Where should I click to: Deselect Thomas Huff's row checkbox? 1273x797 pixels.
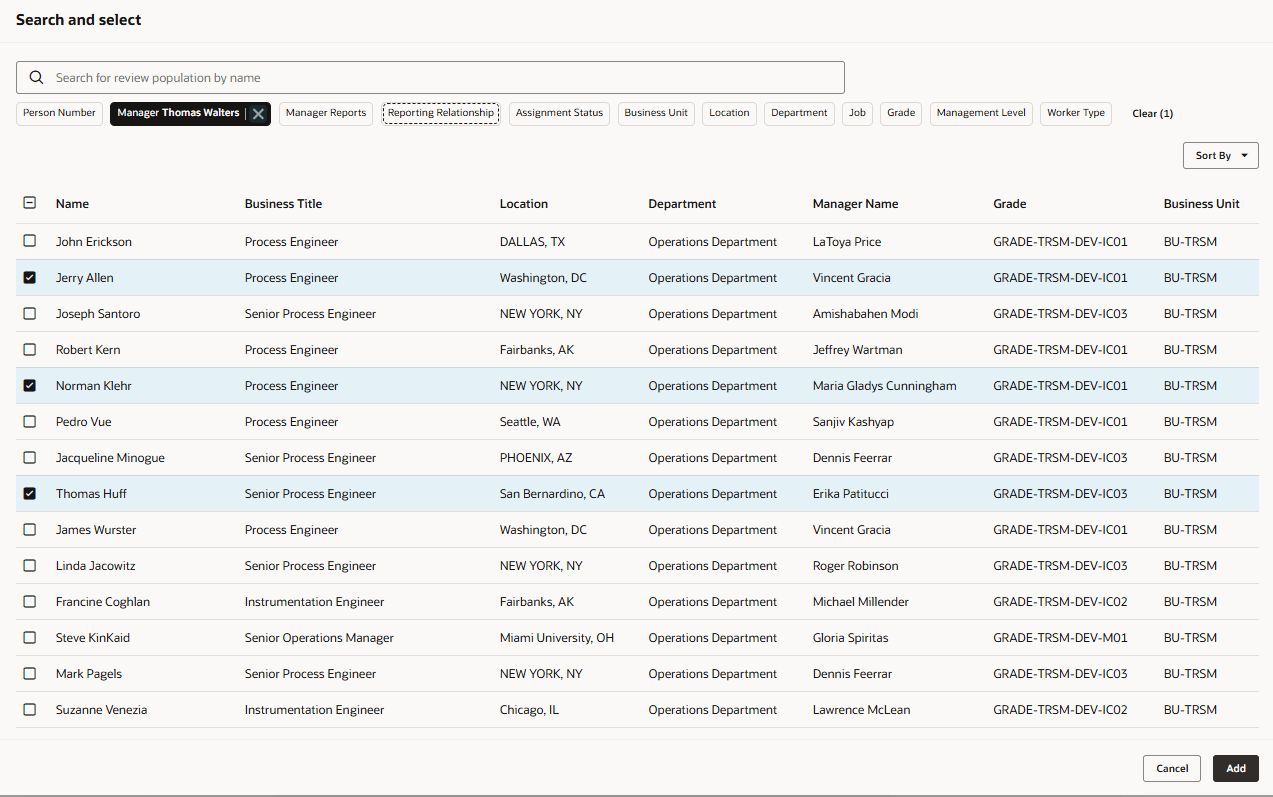tap(29, 493)
